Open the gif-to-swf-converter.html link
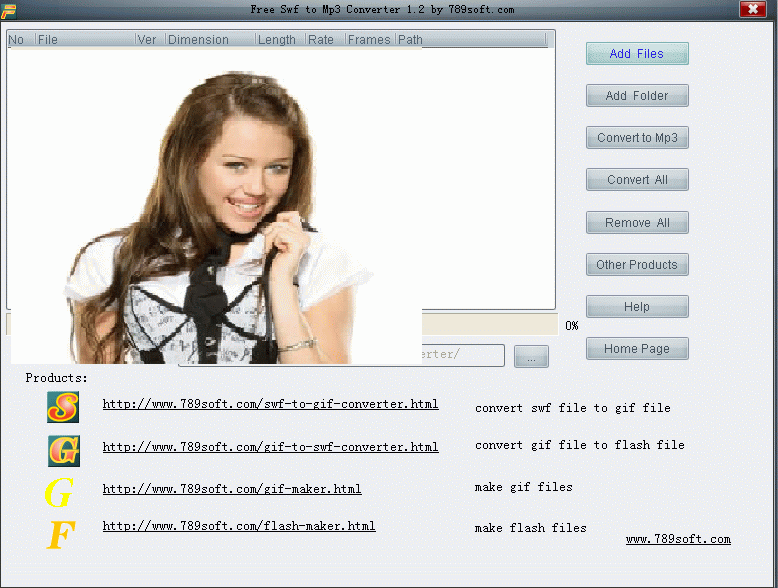 click(270, 447)
